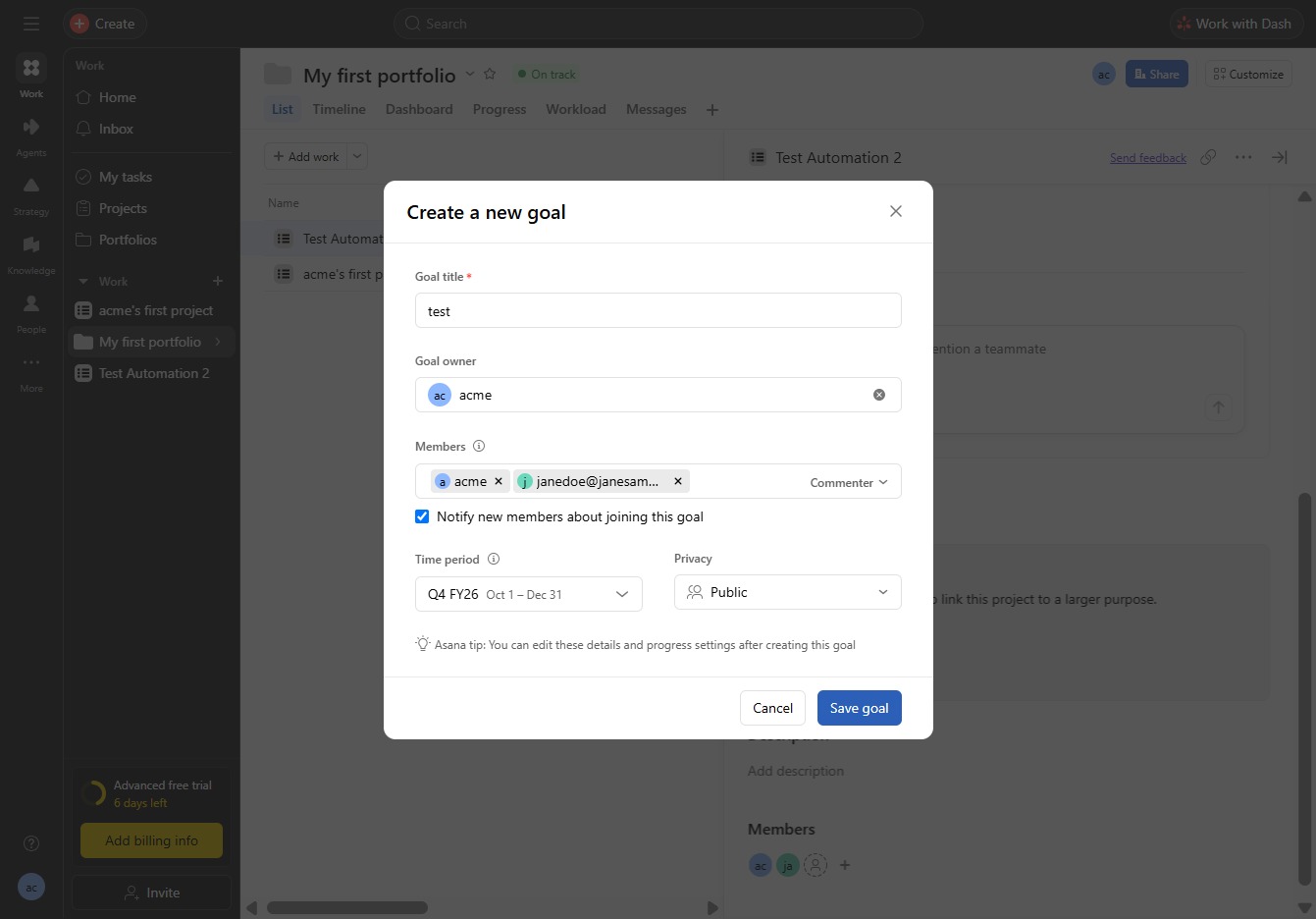Open the Public privacy dropdown
1316x919 pixels.
787,592
